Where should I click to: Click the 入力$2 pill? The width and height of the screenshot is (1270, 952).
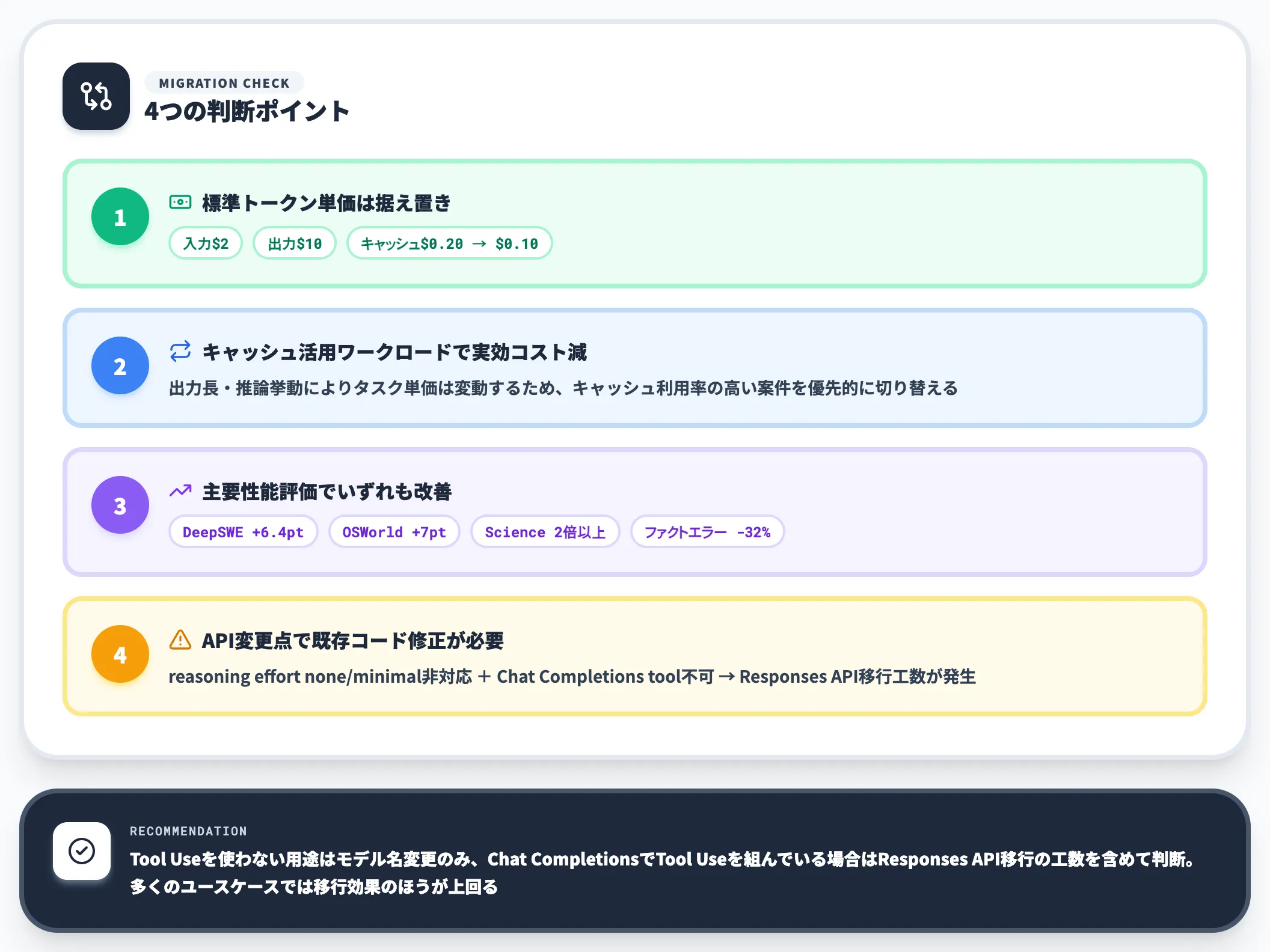click(206, 243)
